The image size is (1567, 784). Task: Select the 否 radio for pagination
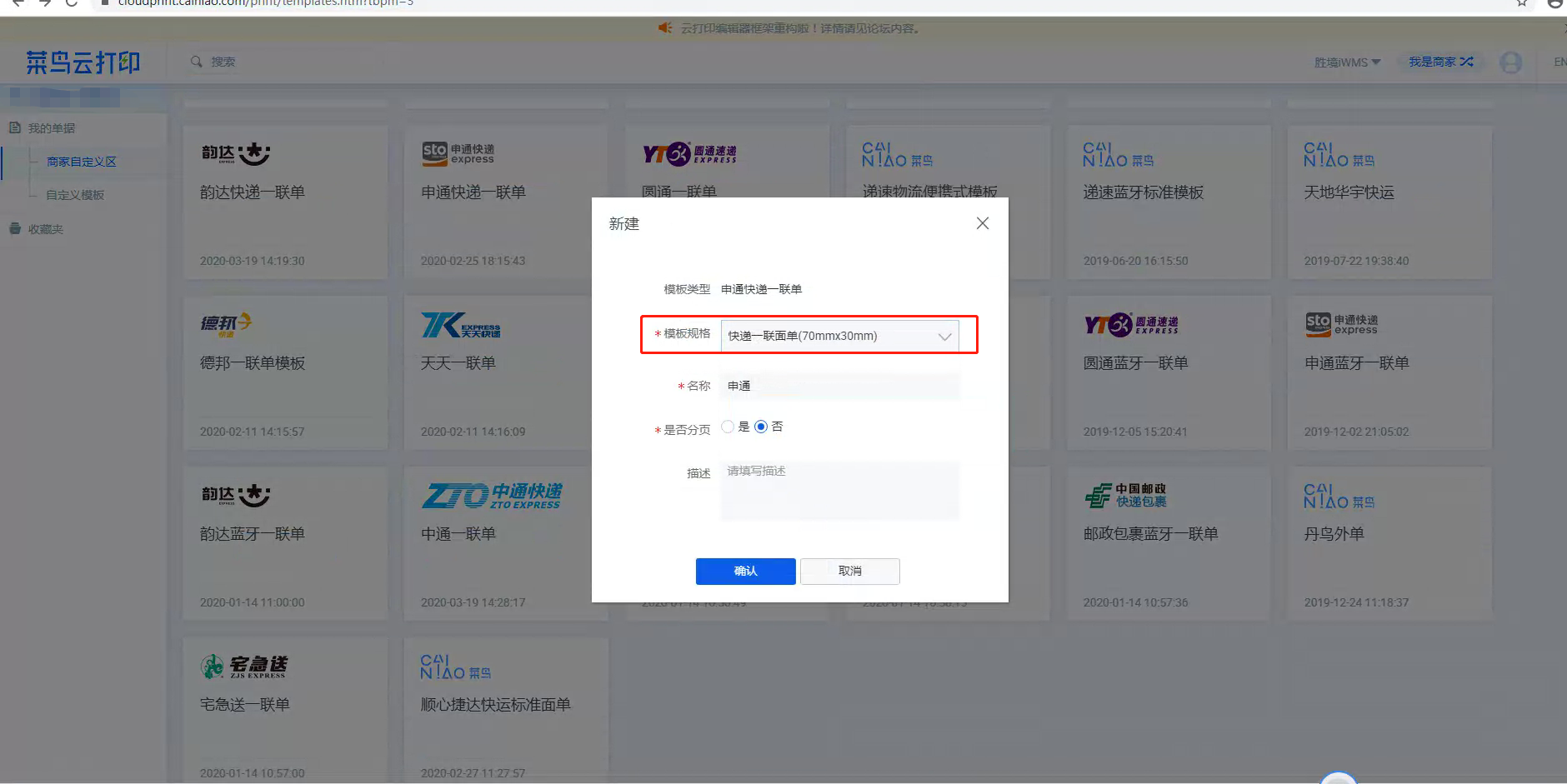pos(761,427)
